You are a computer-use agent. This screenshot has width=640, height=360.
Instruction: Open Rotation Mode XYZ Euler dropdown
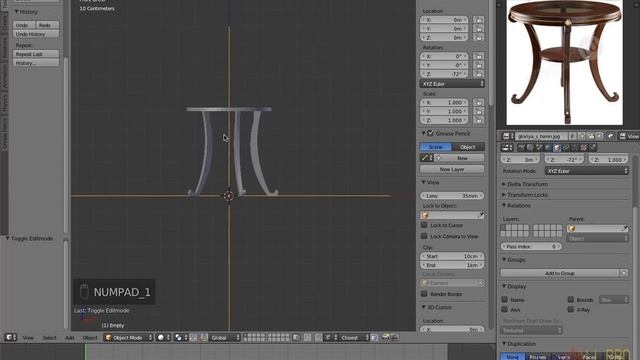pos(587,171)
